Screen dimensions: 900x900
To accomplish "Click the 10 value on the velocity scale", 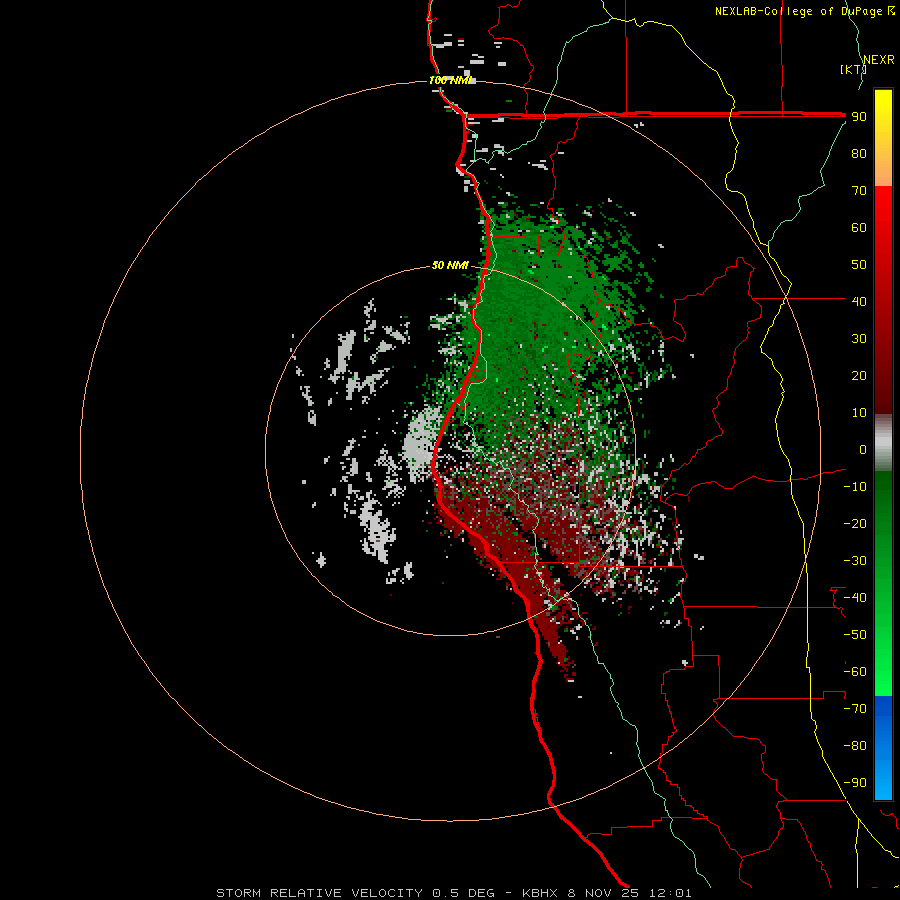I will point(859,413).
